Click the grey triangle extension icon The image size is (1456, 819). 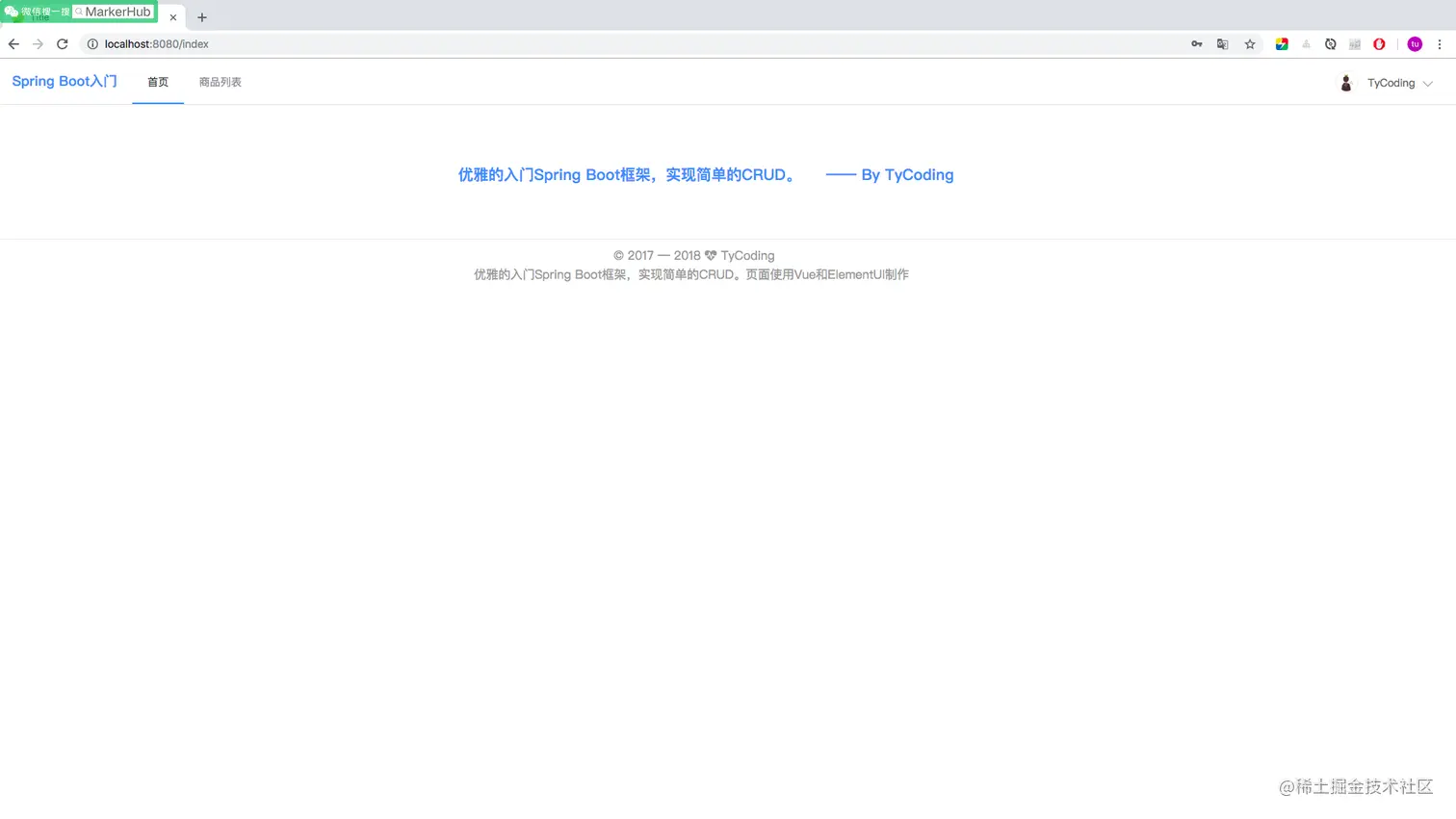pos(1306,44)
